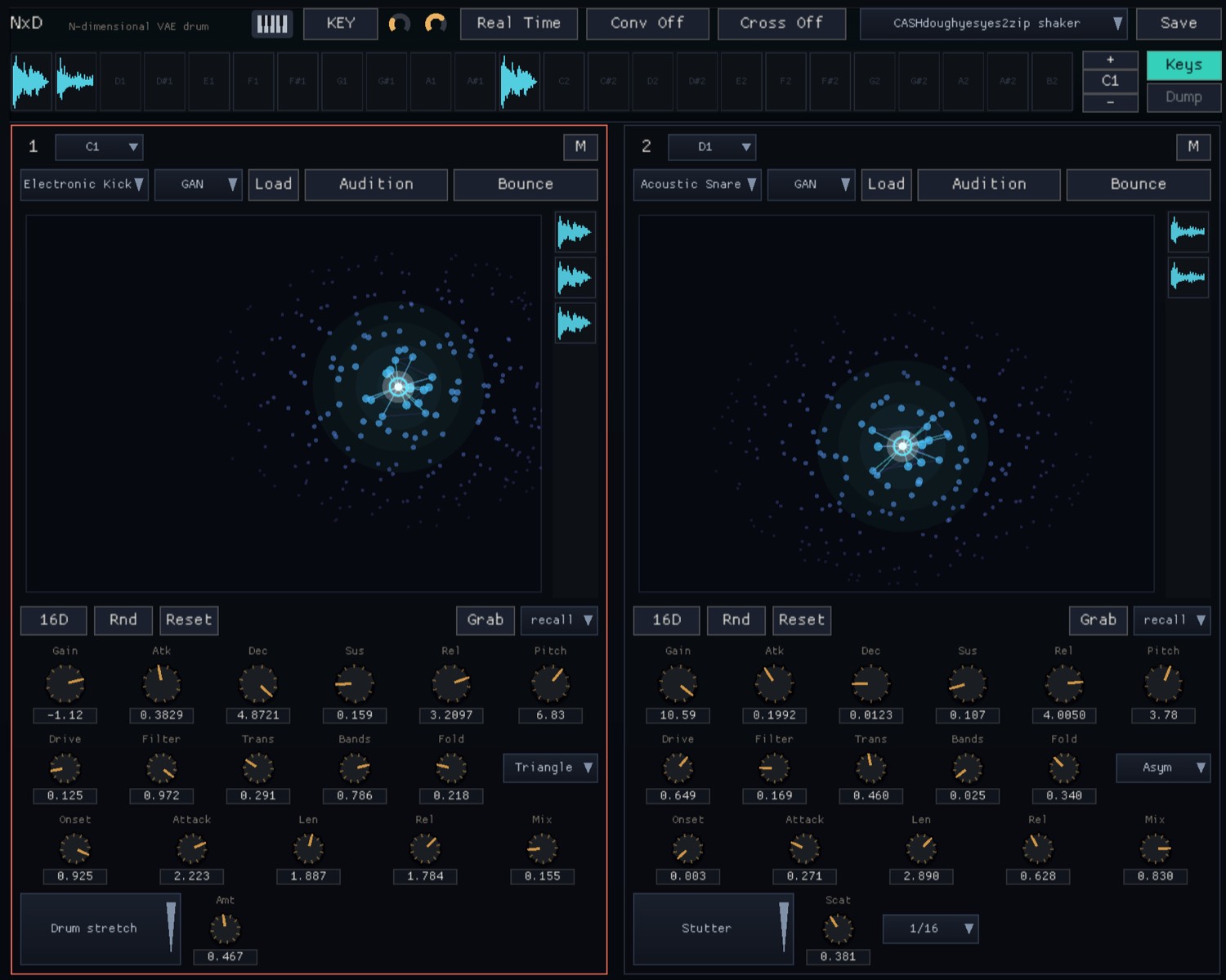
Task: Mute slot 2 with its M button
Action: click(x=1193, y=147)
